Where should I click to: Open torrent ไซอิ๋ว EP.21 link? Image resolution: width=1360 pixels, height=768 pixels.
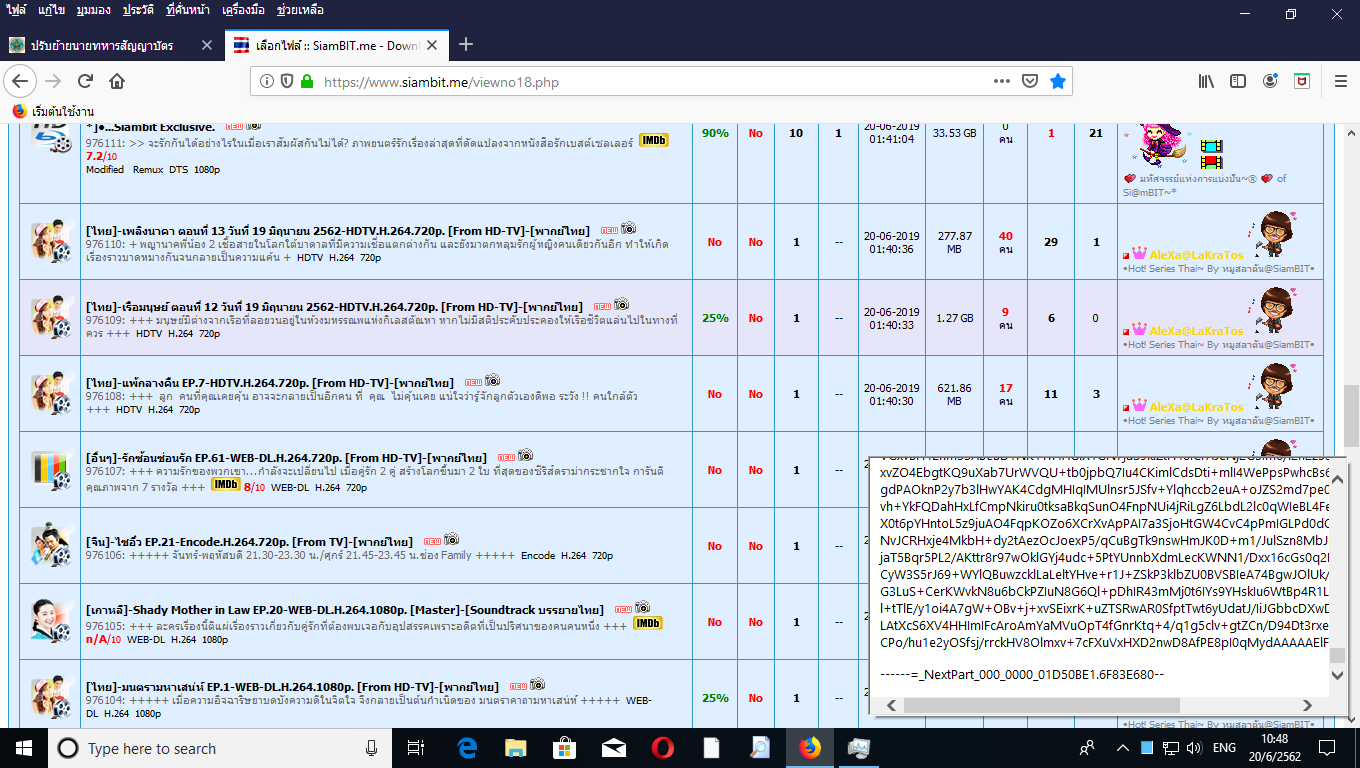[x=249, y=541]
